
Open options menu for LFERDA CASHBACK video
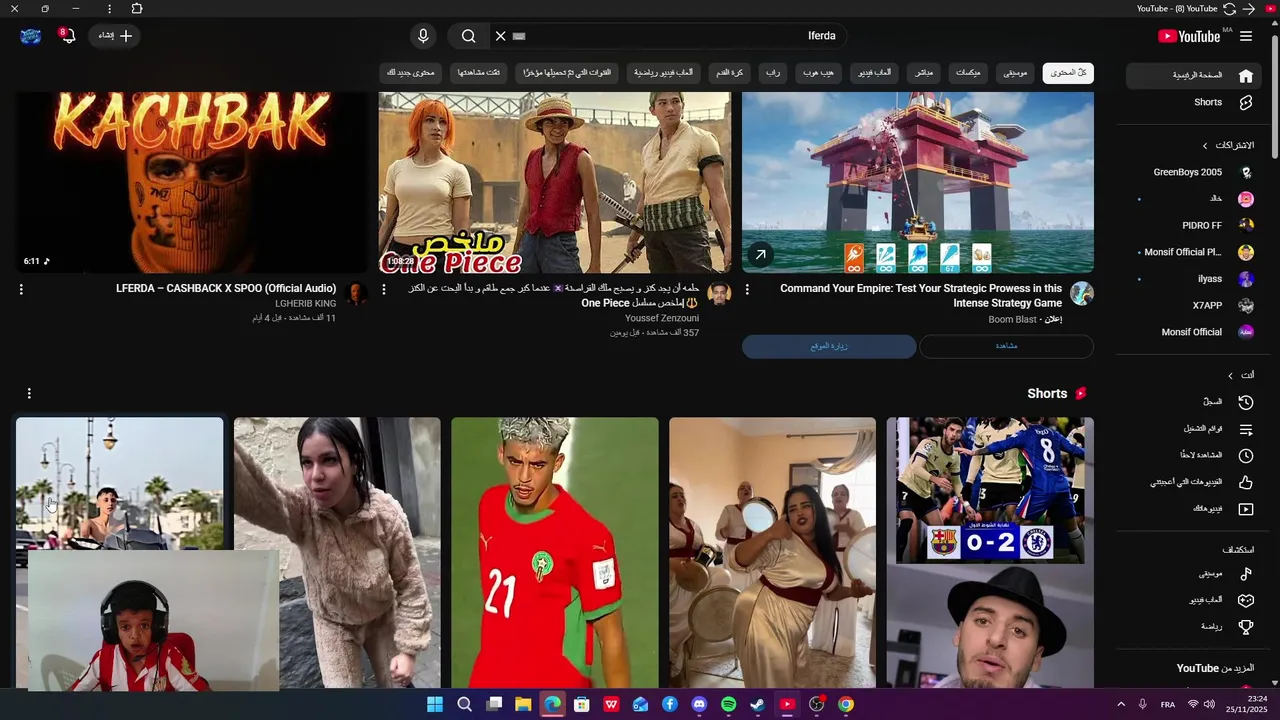click(x=21, y=289)
